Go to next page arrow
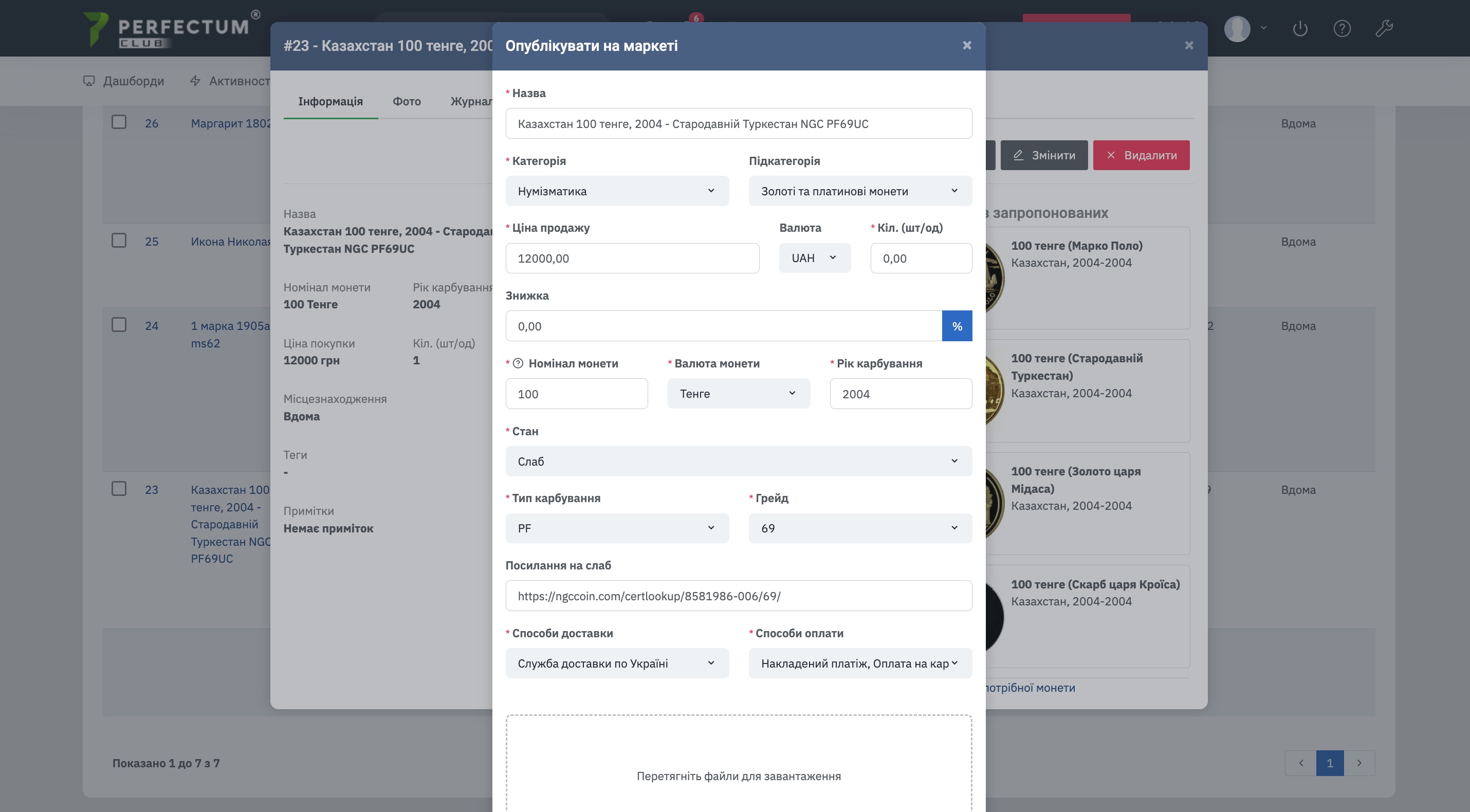The height and width of the screenshot is (812, 1470). 1359,763
